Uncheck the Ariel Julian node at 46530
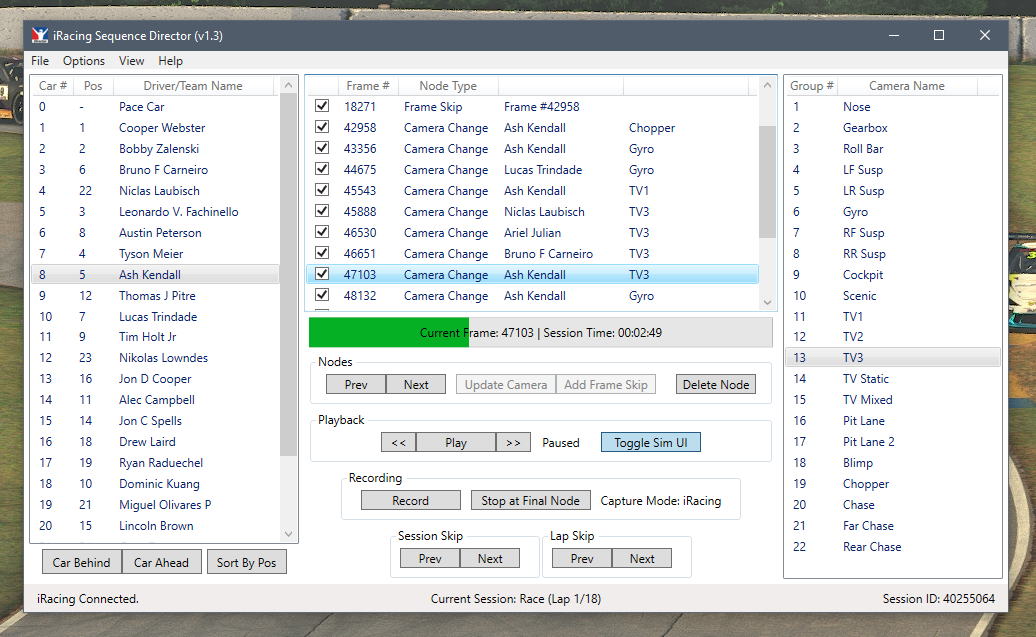The width and height of the screenshot is (1036, 637). [322, 232]
